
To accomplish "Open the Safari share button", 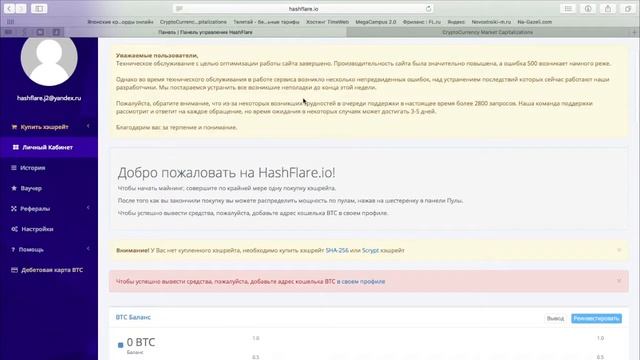I will click(x=608, y=9).
